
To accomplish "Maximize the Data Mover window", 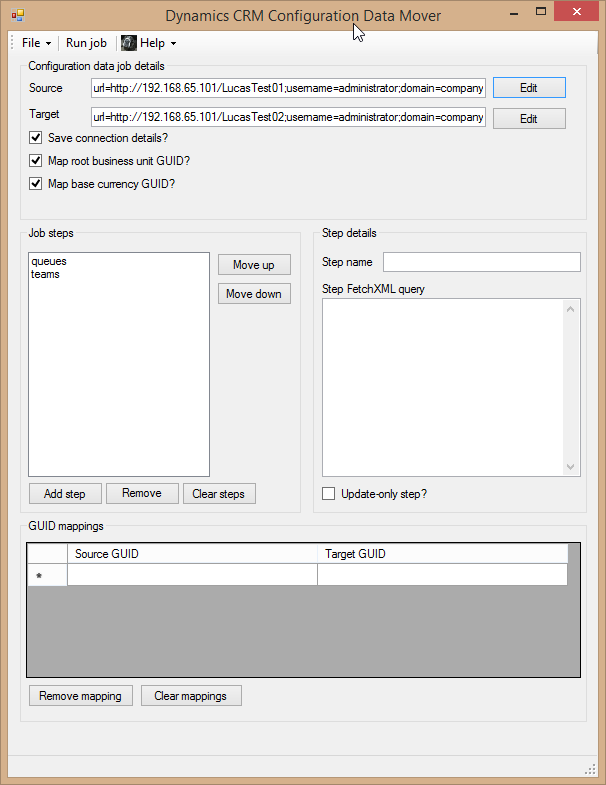I will point(541,12).
